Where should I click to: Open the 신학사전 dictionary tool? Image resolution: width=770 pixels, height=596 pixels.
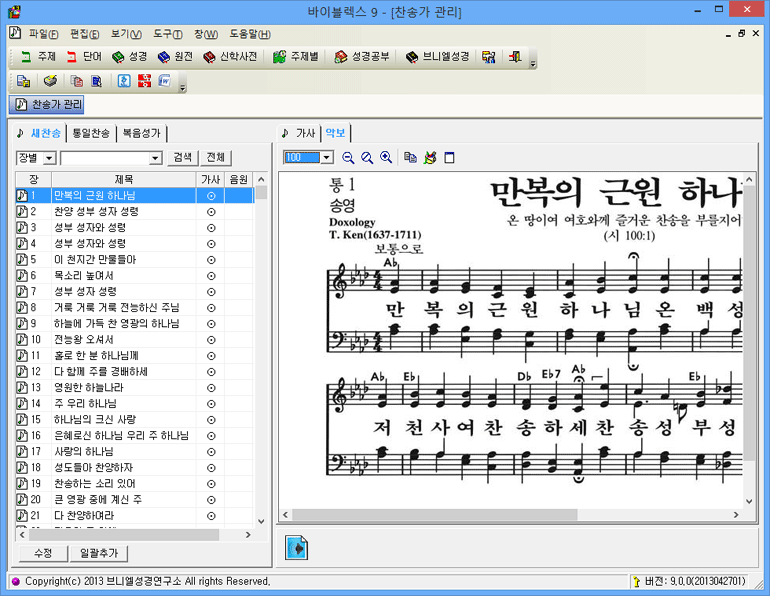[230, 57]
